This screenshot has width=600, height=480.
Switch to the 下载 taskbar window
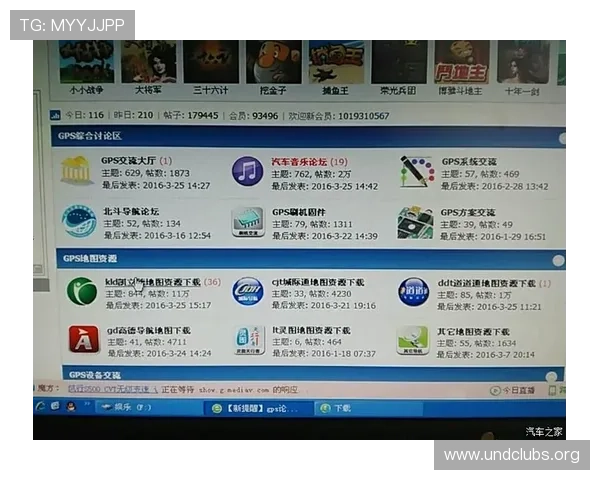[x=368, y=408]
